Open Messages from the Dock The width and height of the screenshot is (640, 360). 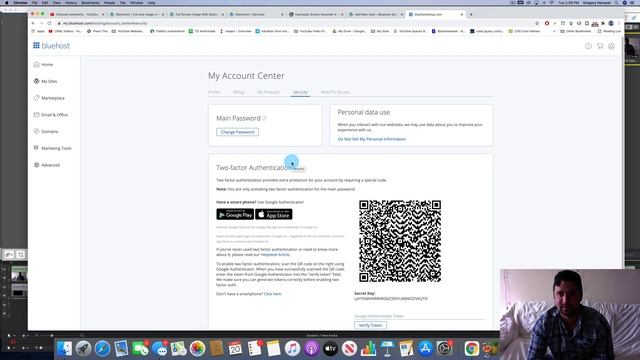(159, 349)
